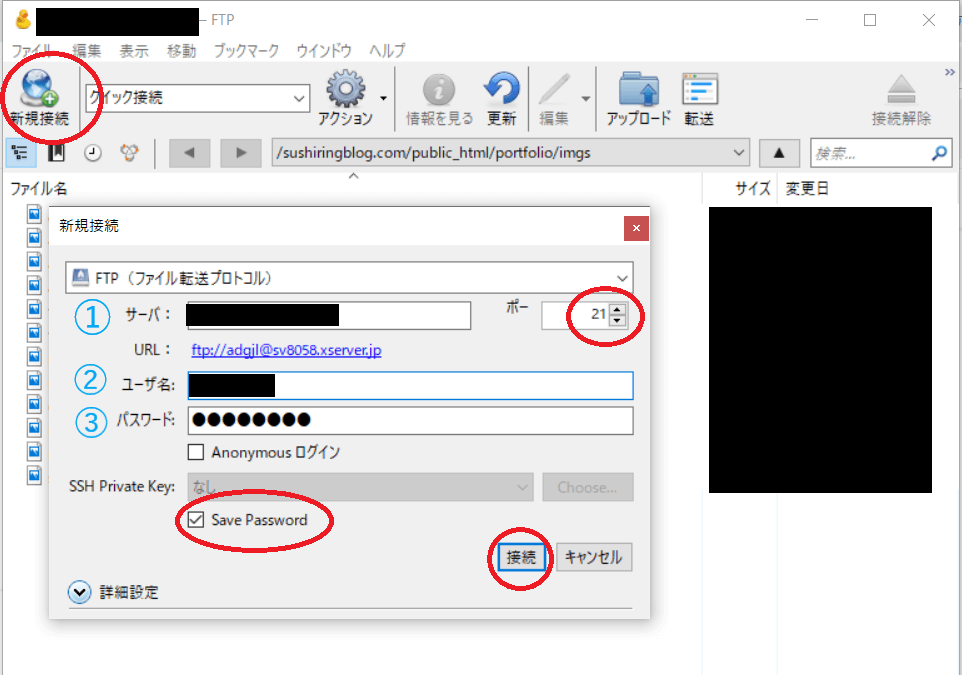The width and height of the screenshot is (962, 675).
Task: Open the bookmarks view icon
Action: click(56, 152)
